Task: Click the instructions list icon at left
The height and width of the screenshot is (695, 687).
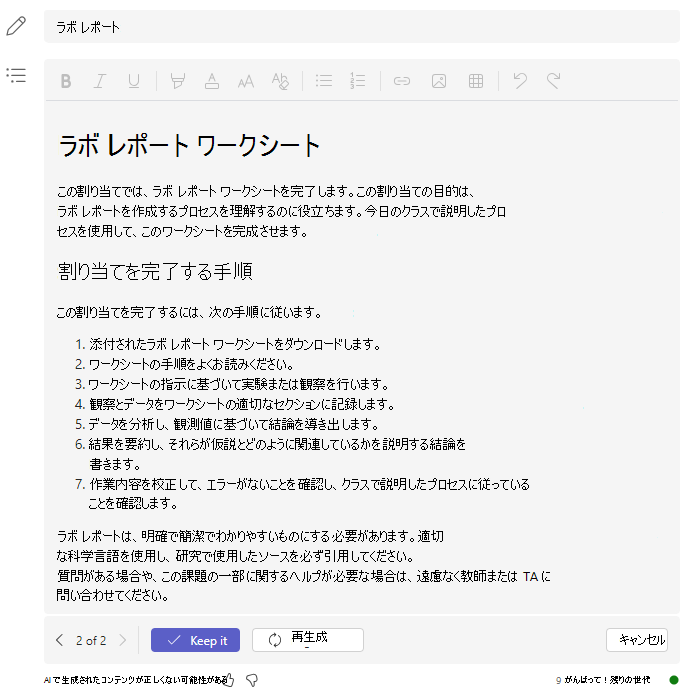Action: click(16, 75)
